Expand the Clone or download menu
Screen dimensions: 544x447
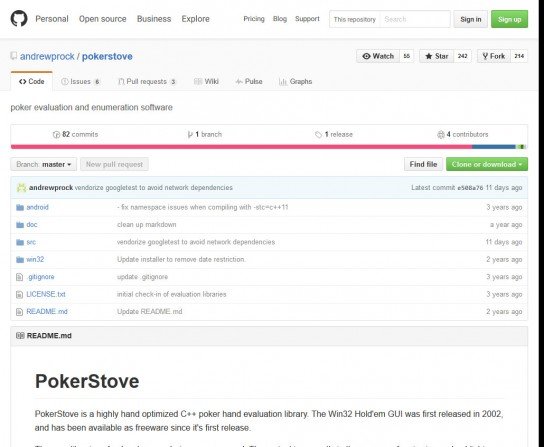(487, 164)
